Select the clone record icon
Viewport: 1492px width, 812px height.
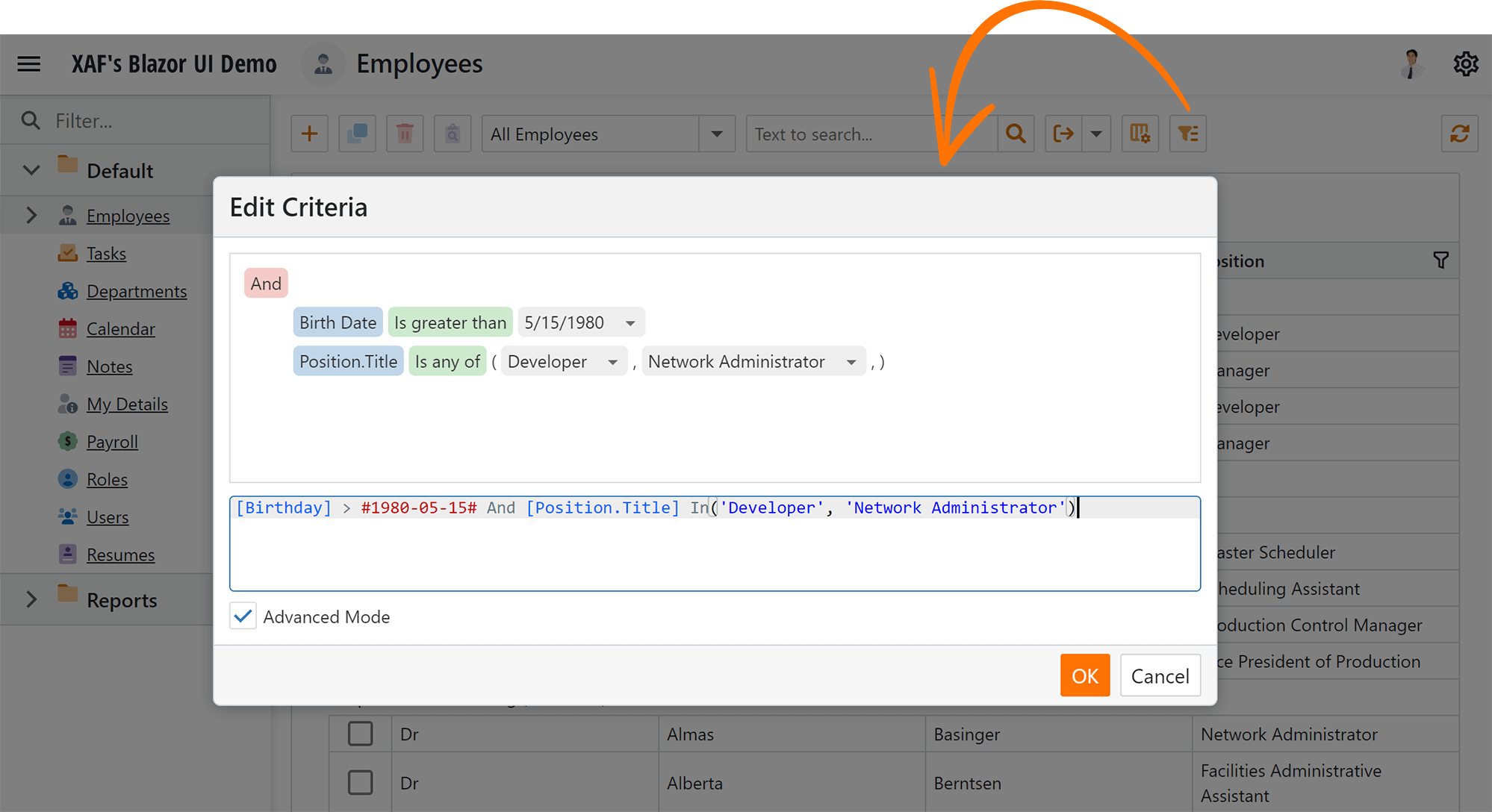click(357, 134)
